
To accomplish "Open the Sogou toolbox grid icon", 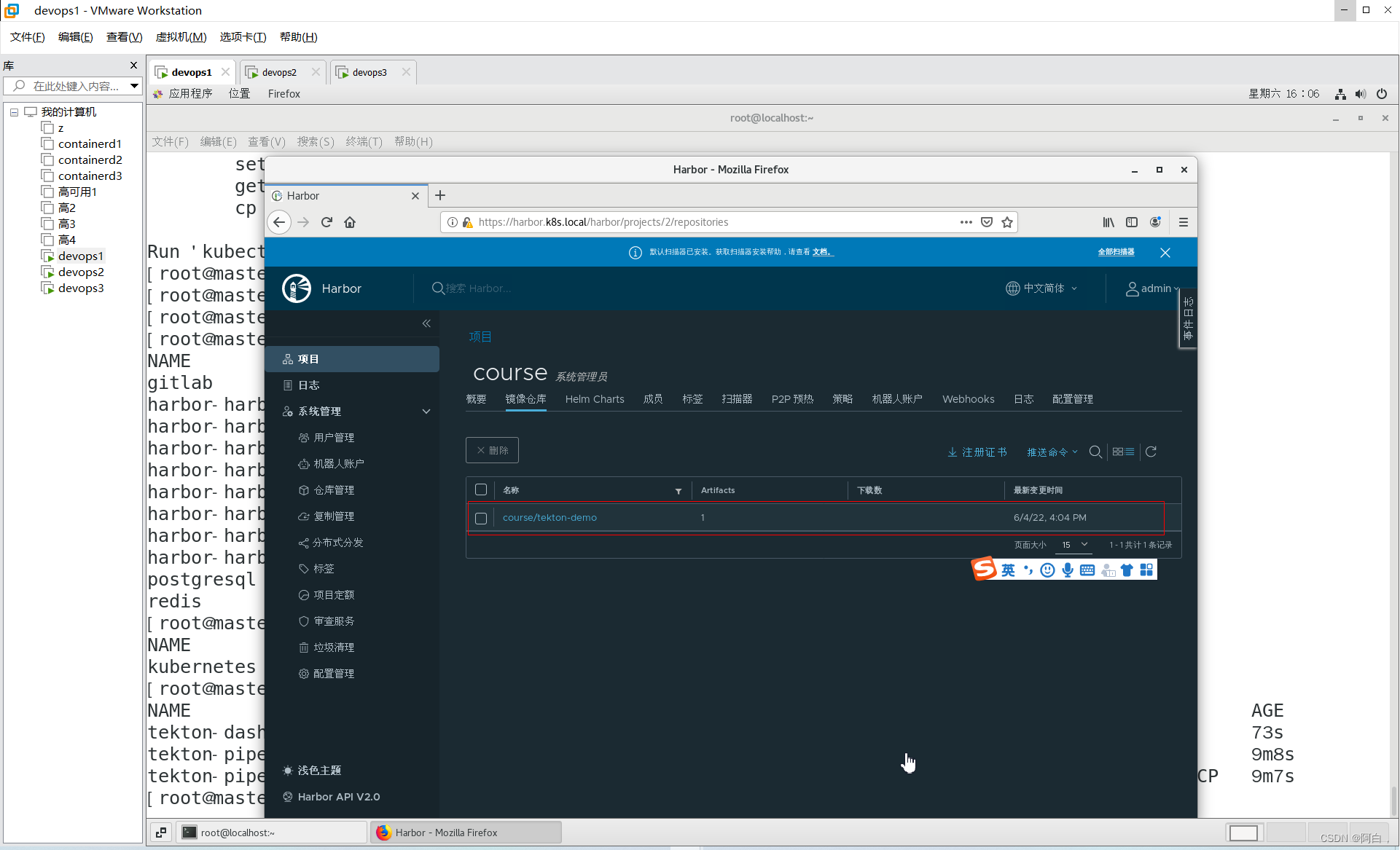I will (x=1146, y=570).
